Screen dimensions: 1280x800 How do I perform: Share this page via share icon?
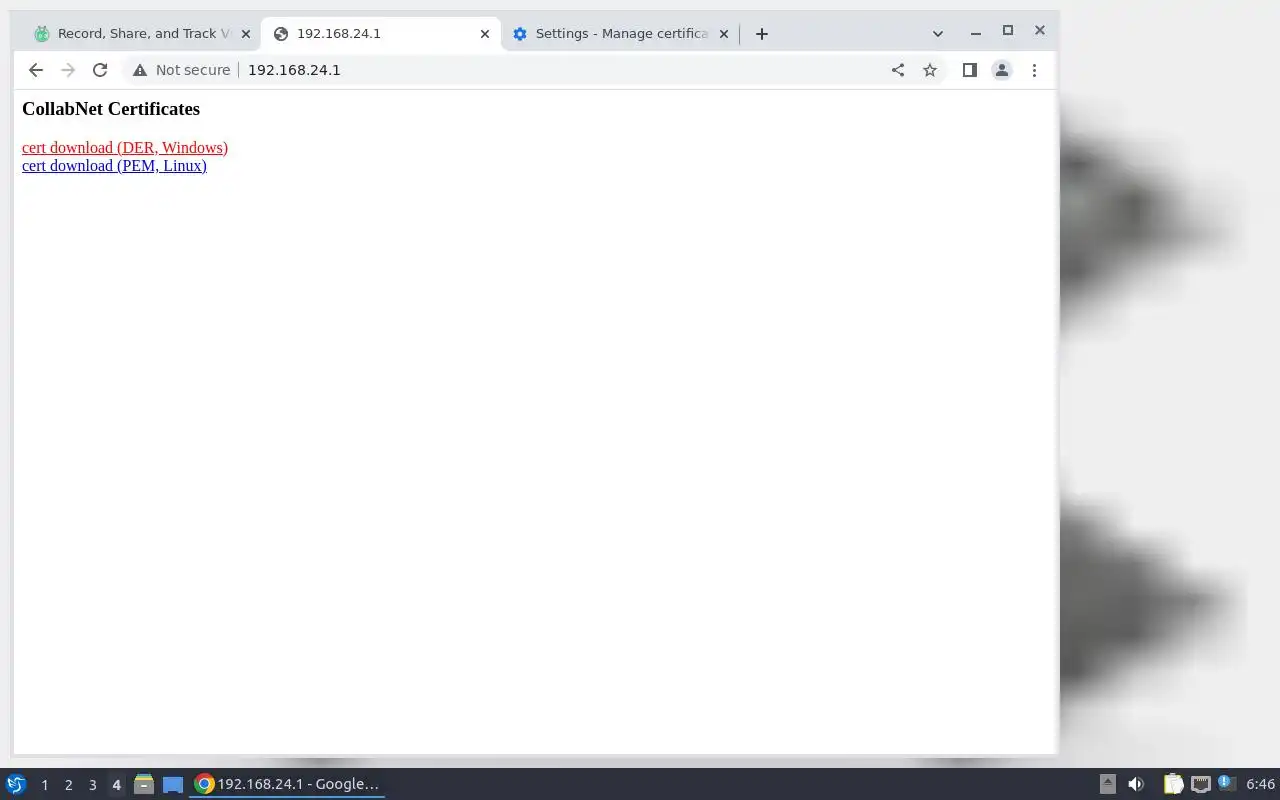(898, 70)
